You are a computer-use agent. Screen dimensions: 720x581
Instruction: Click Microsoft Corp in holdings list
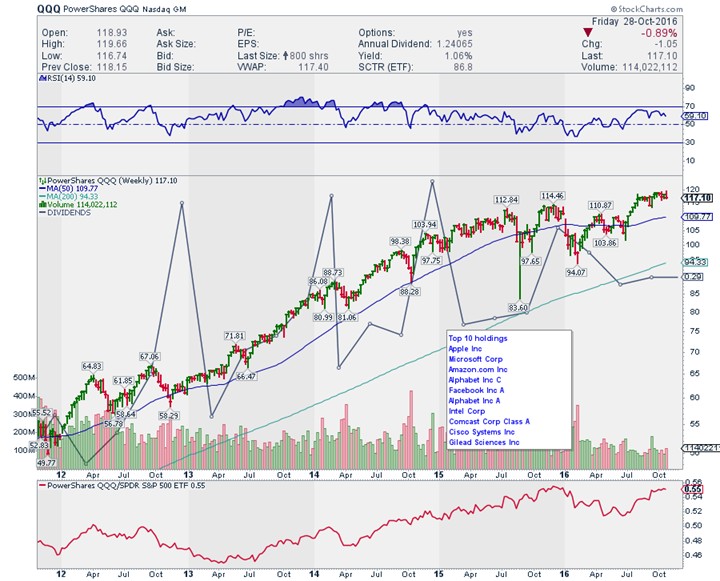click(x=476, y=359)
